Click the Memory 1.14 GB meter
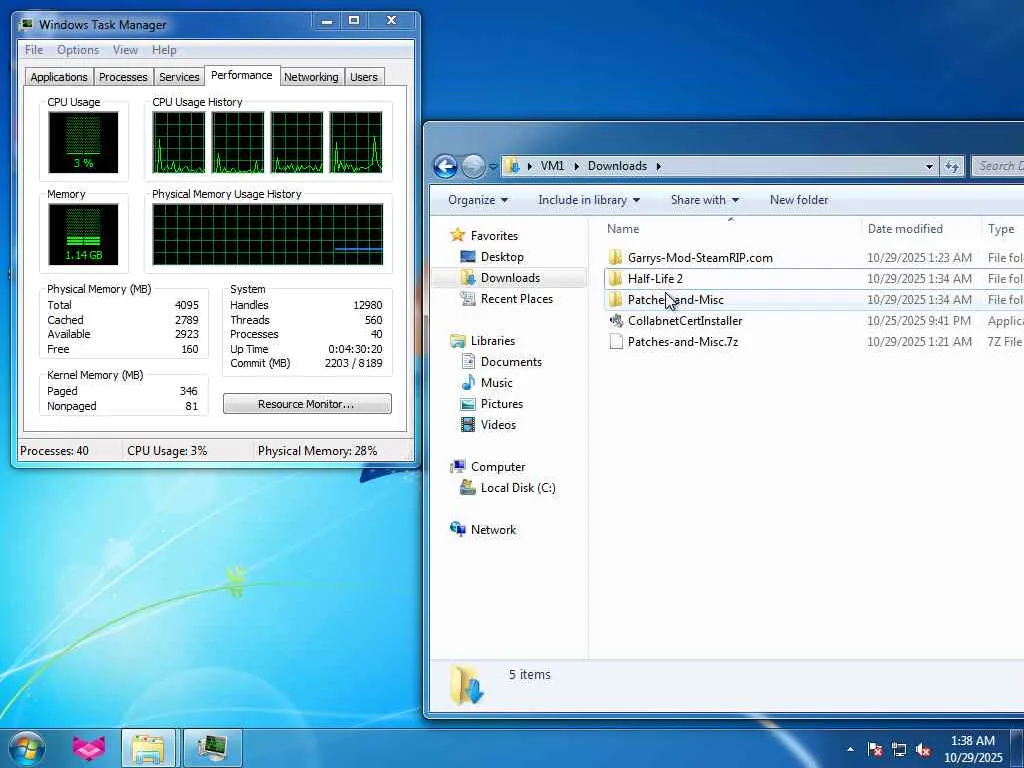Screen dimensions: 1024x768 coord(83,234)
